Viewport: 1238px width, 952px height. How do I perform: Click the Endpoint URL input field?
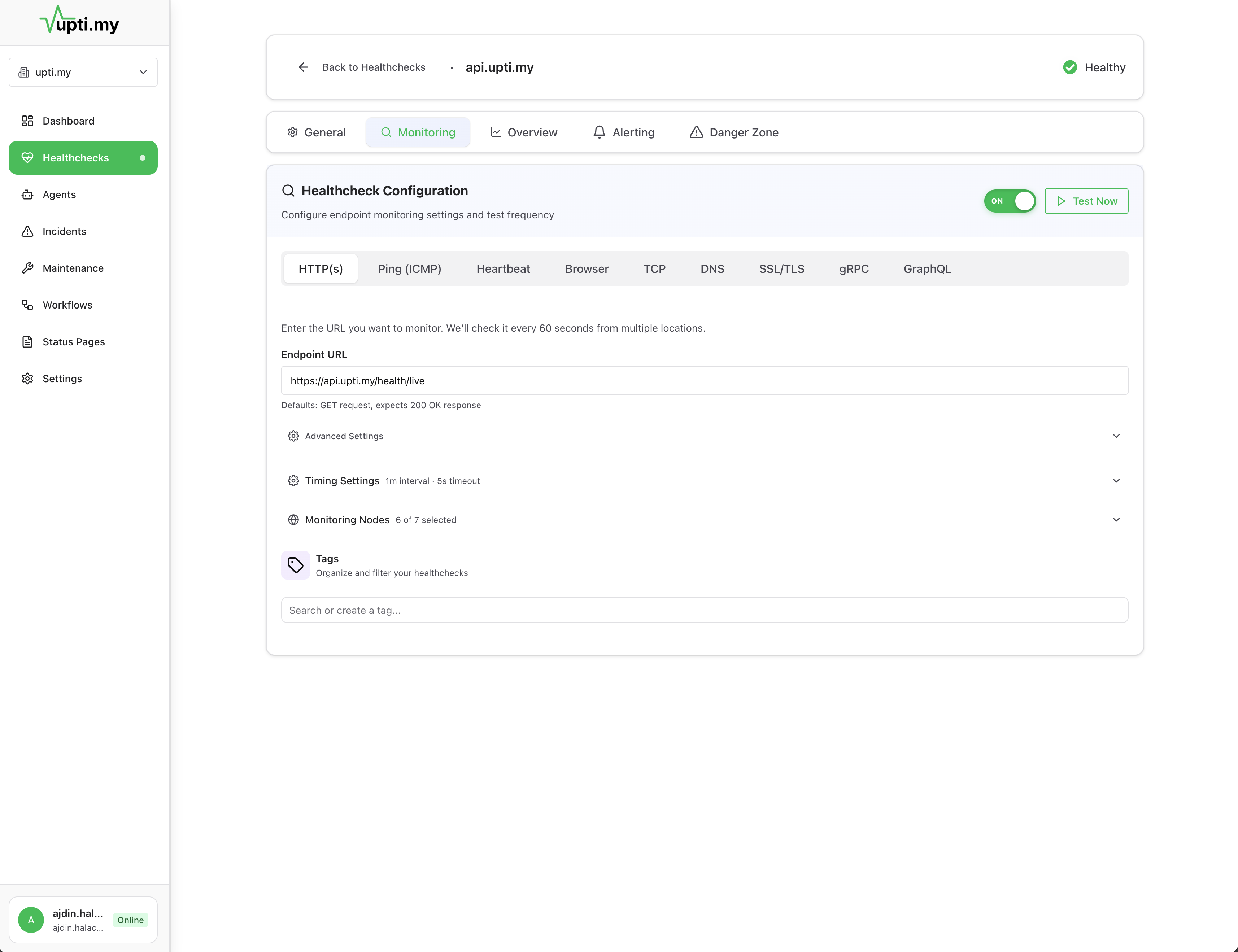point(704,380)
